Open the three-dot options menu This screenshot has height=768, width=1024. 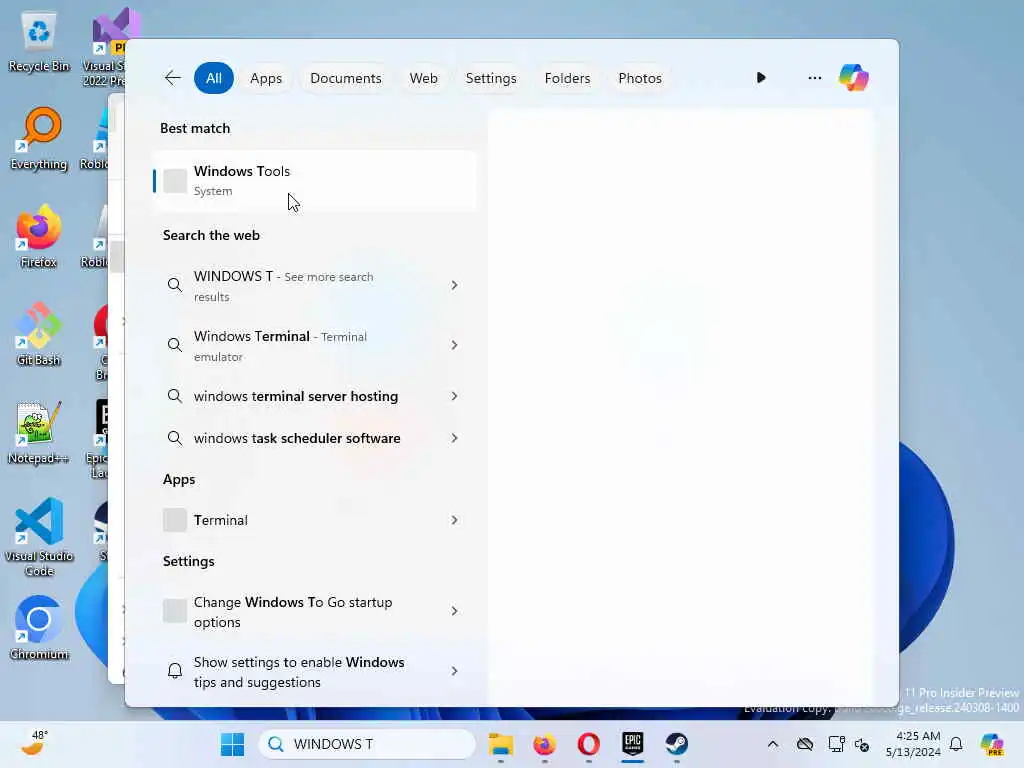[x=814, y=78]
